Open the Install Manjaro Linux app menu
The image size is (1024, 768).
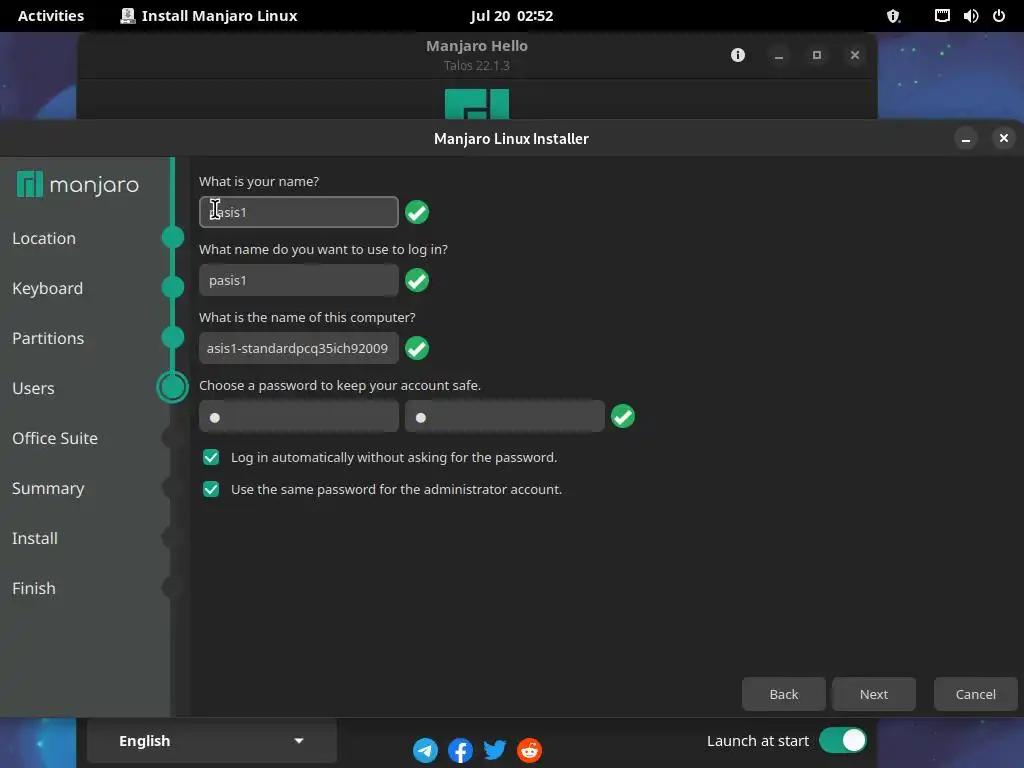209,16
